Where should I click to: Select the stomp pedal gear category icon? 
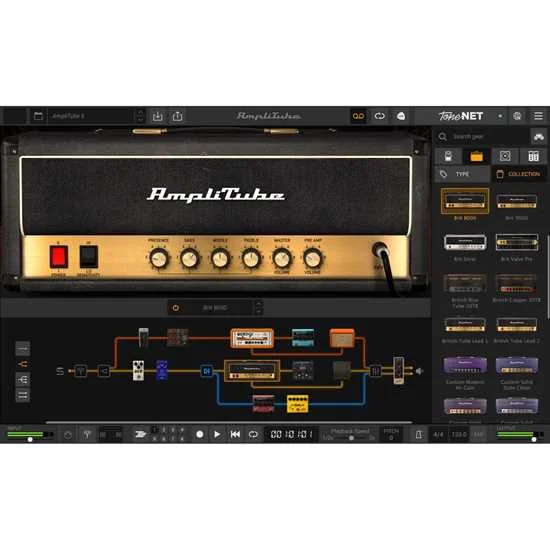pos(448,156)
